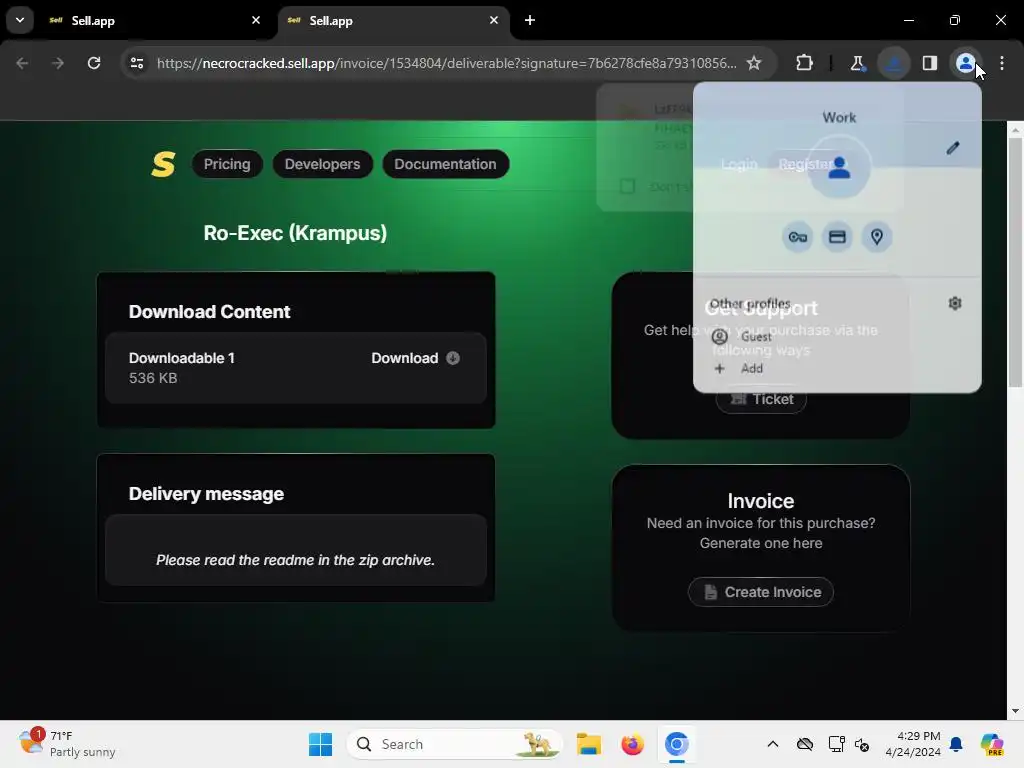Image resolution: width=1024 pixels, height=768 pixels.
Task: Open the tab search dropdown arrow
Action: [20, 20]
